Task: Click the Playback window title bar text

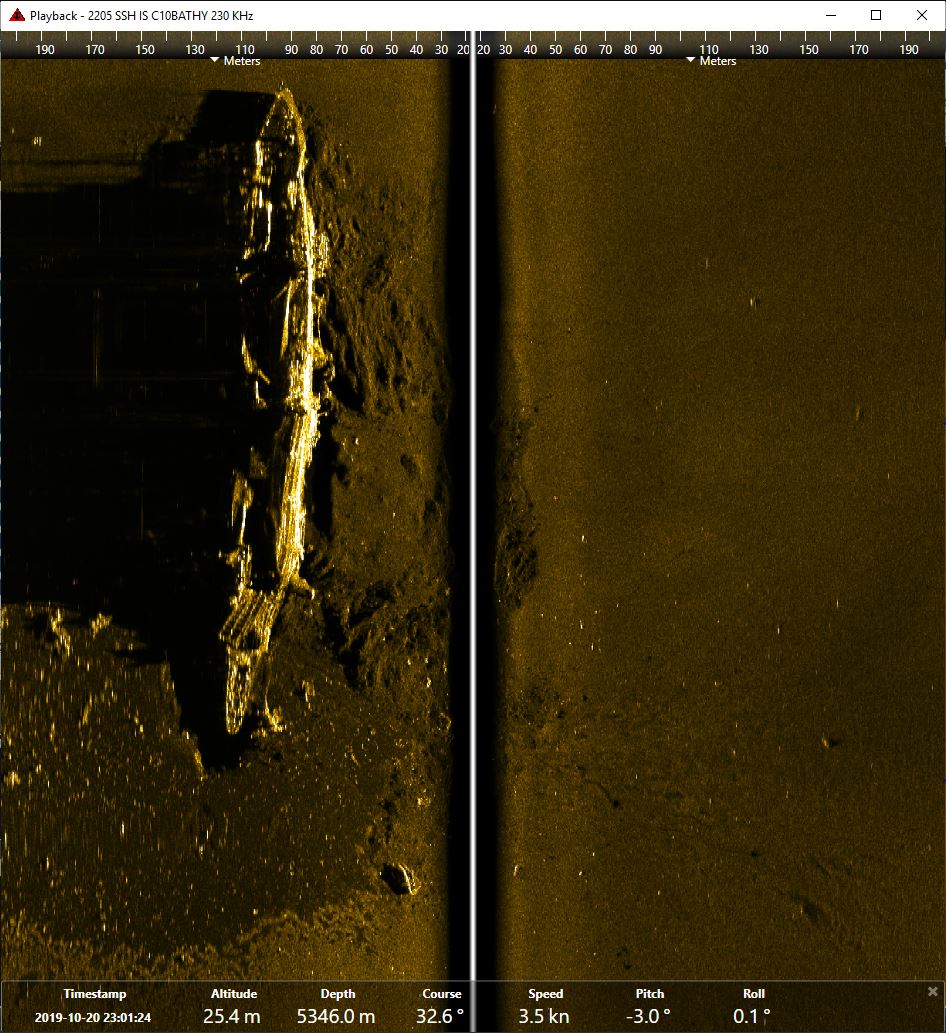Action: (142, 15)
